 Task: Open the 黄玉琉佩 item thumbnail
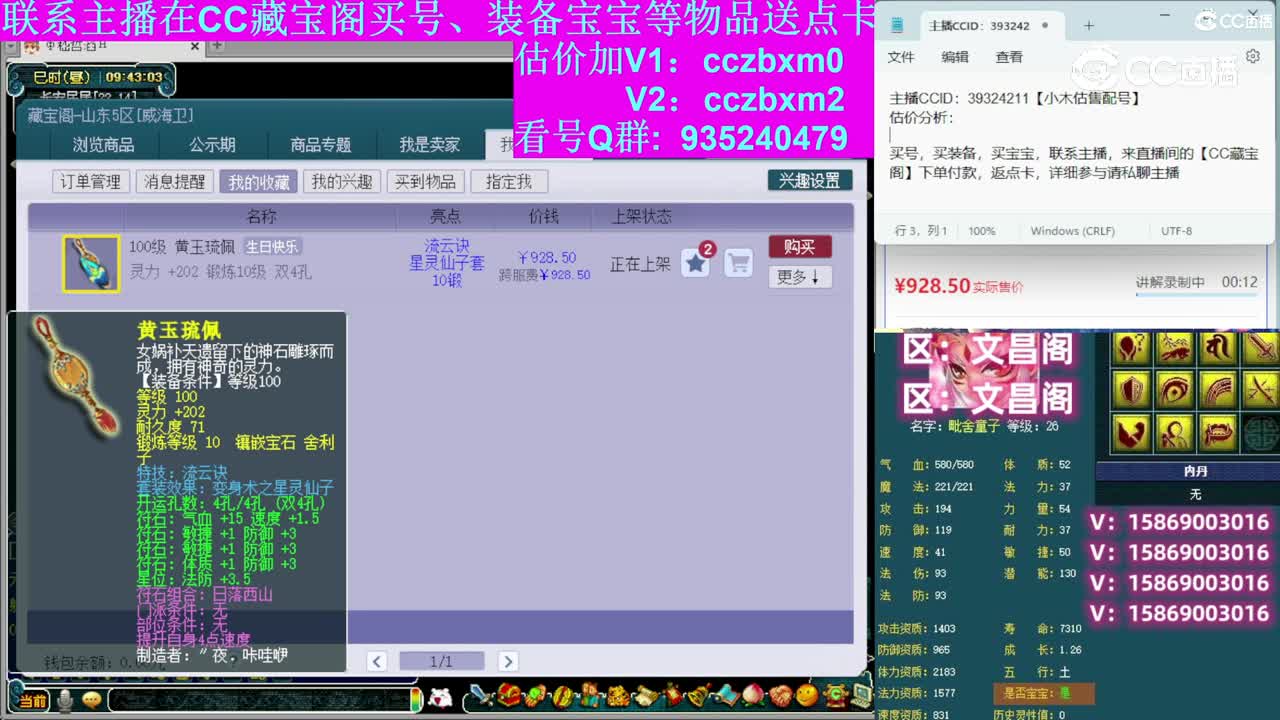pyautogui.click(x=91, y=264)
